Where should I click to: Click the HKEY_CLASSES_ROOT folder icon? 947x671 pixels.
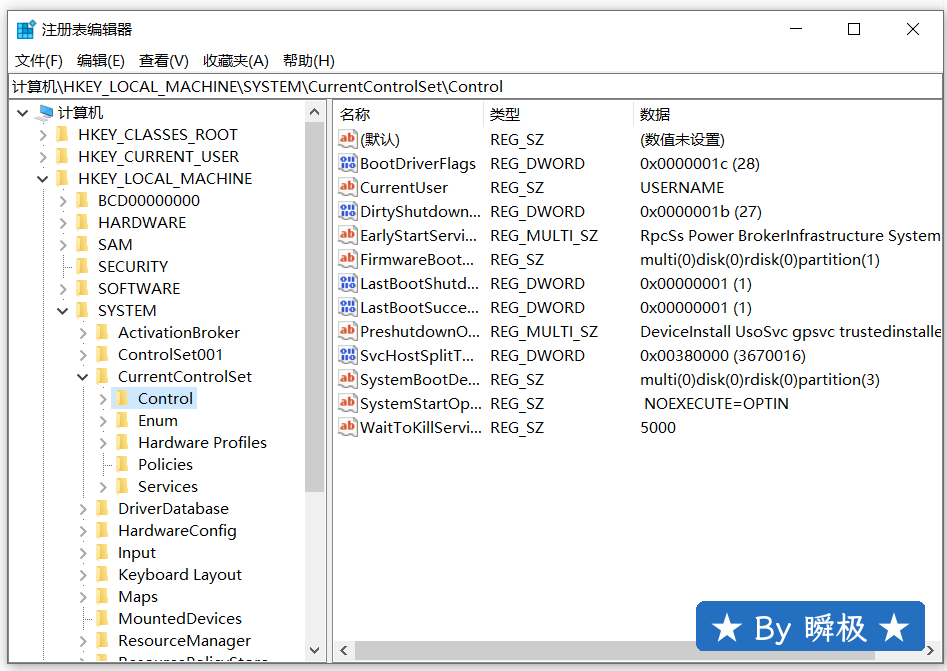(x=63, y=135)
